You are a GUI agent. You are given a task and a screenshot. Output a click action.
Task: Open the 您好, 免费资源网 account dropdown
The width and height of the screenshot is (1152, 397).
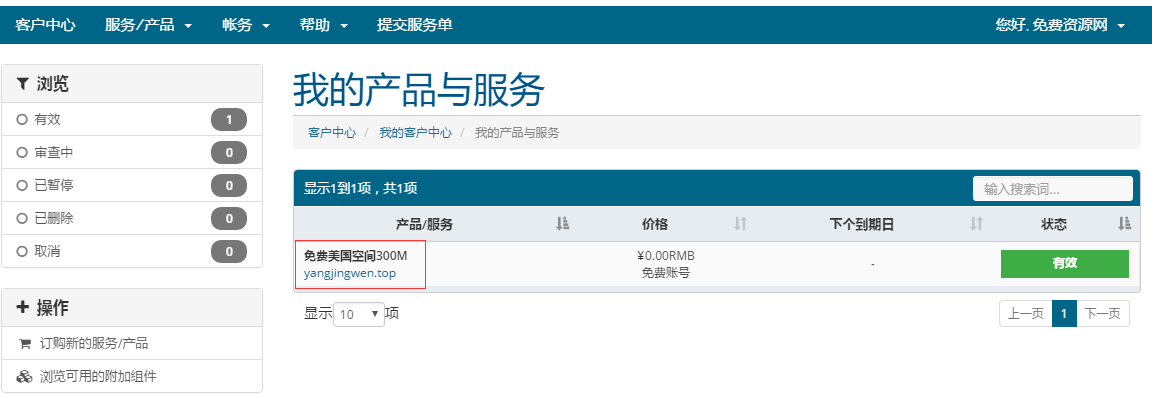pos(1060,25)
